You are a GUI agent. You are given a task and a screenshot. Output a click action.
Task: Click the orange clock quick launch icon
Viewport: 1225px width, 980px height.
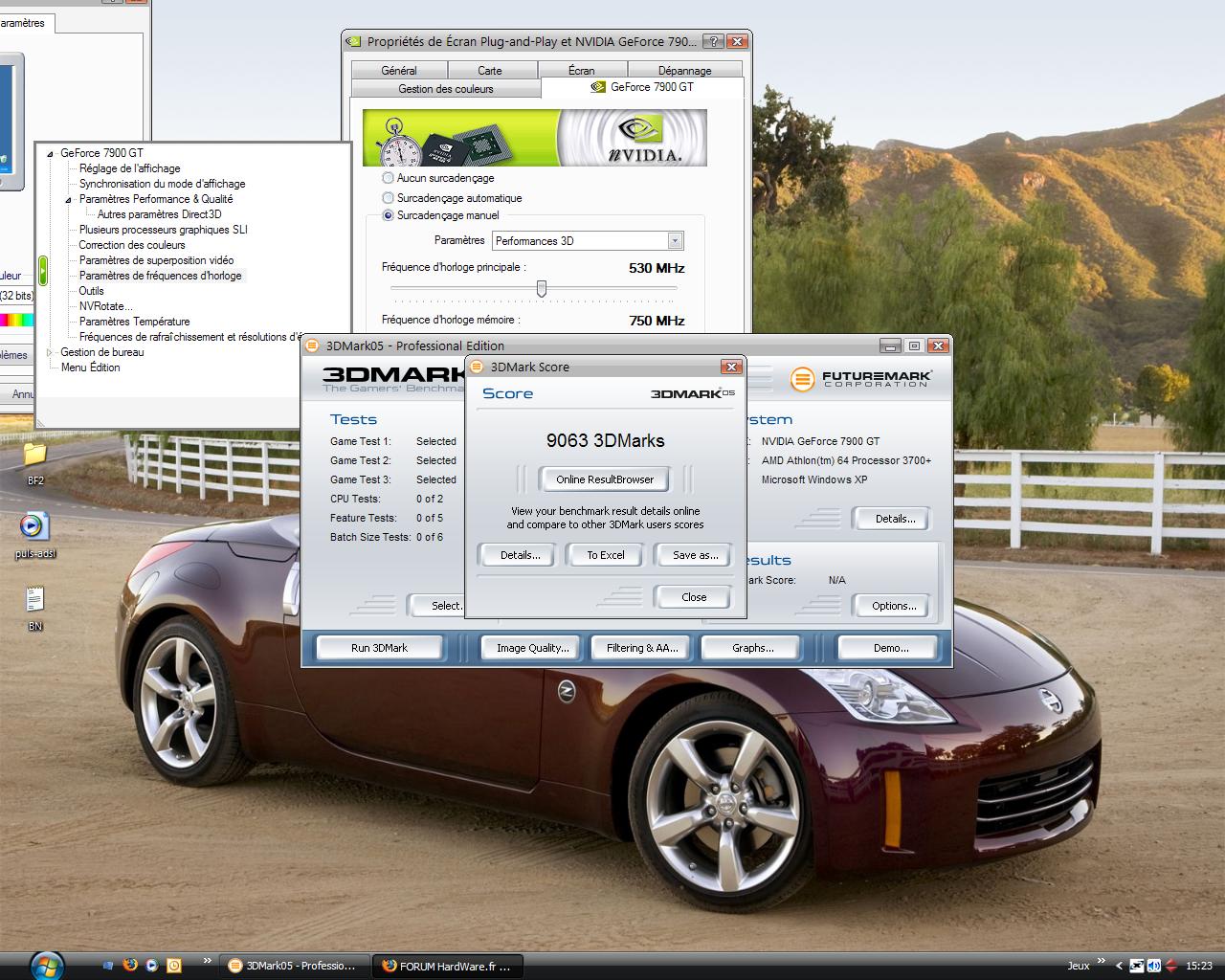(x=174, y=966)
